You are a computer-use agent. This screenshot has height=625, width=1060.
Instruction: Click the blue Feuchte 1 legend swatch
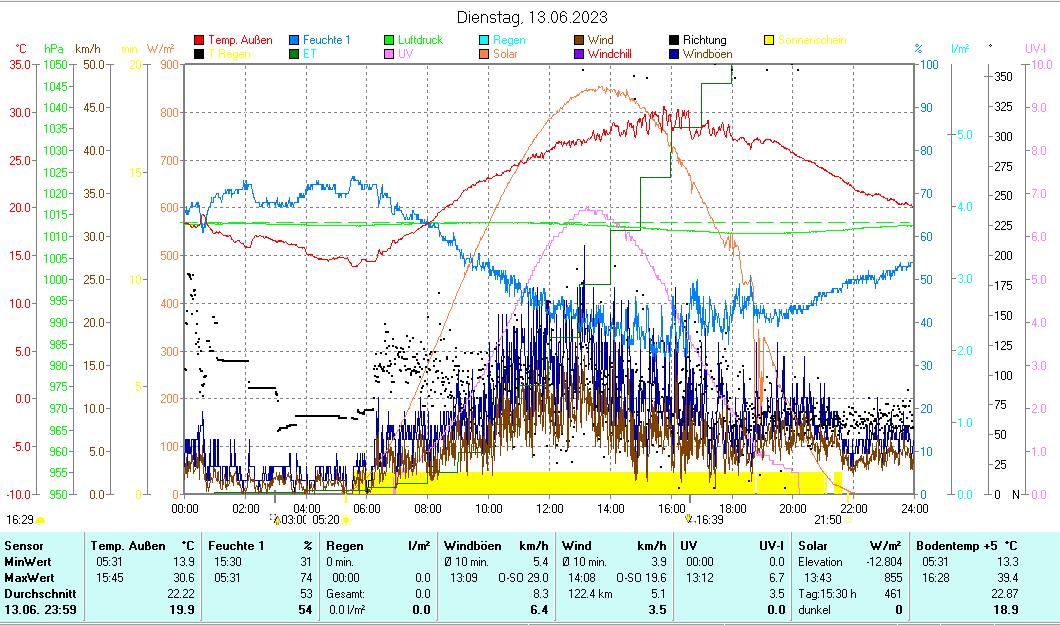coord(294,41)
